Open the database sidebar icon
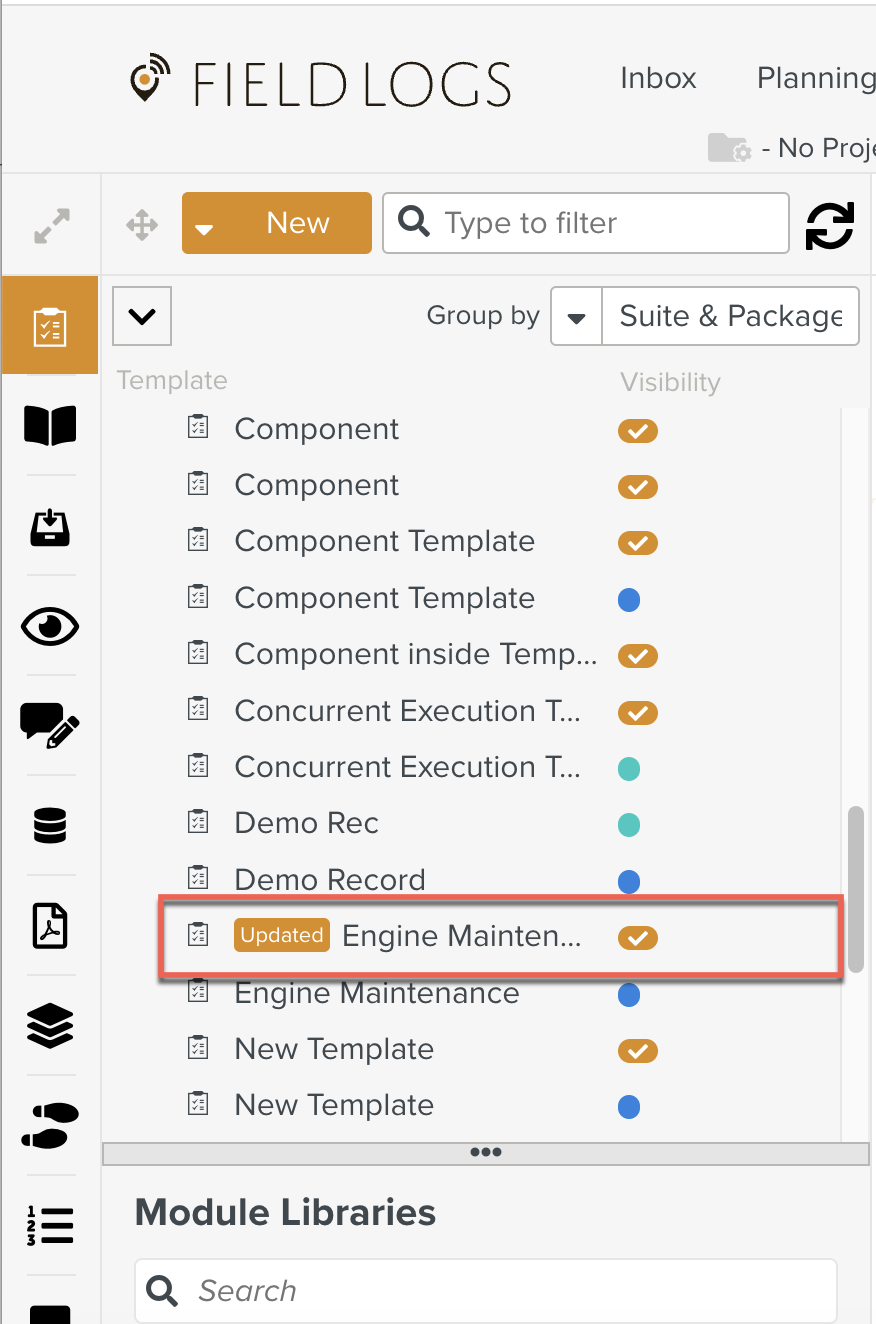The height and width of the screenshot is (1324, 876). coord(50,826)
